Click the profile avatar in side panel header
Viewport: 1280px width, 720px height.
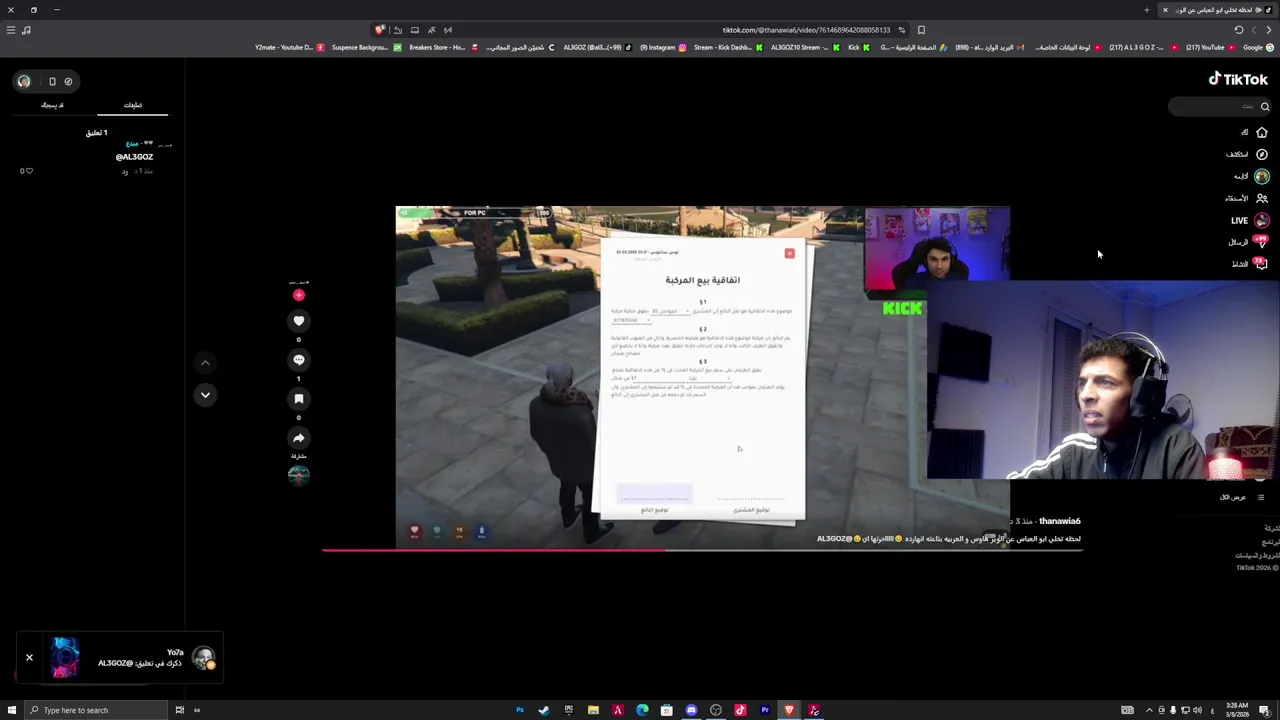click(24, 81)
